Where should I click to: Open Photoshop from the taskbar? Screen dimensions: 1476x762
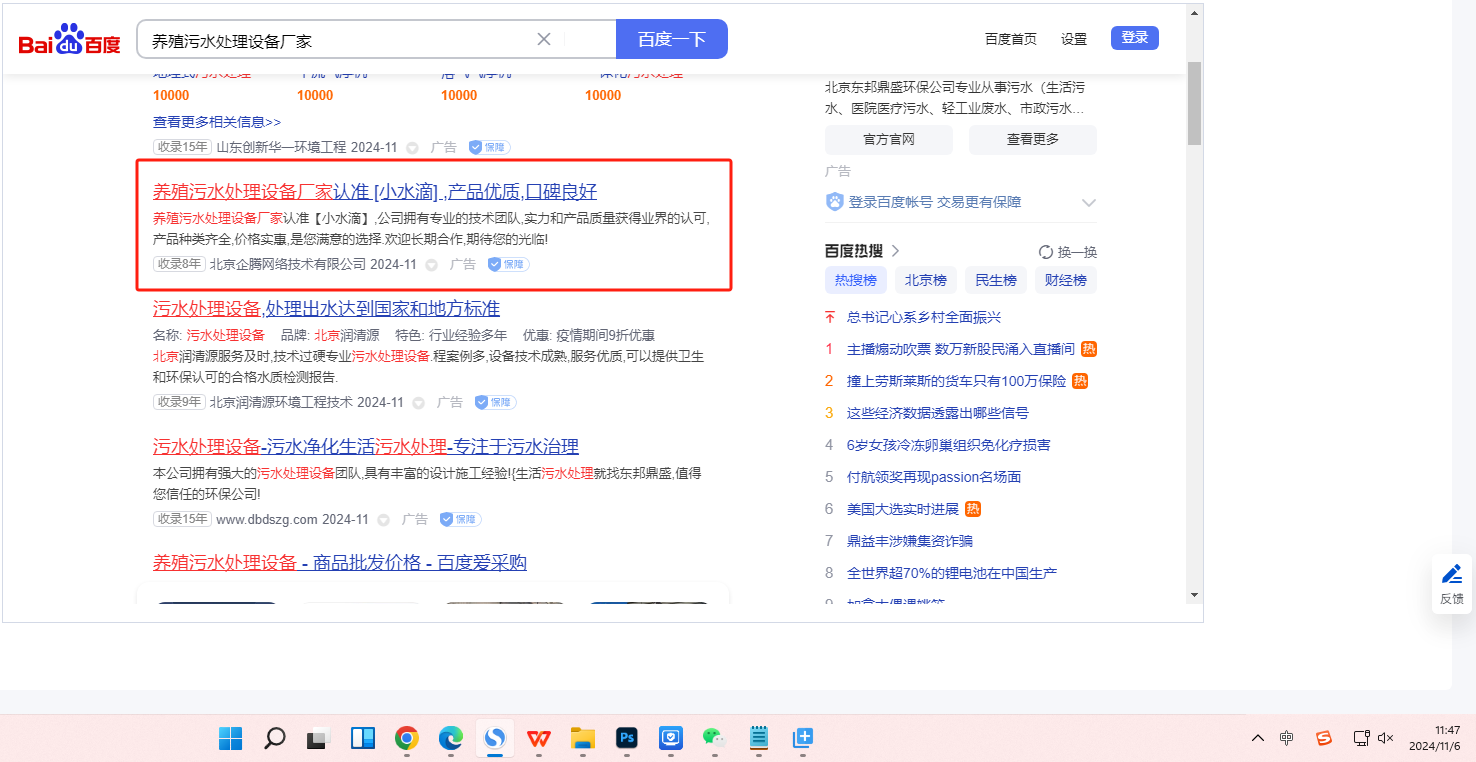[627, 738]
